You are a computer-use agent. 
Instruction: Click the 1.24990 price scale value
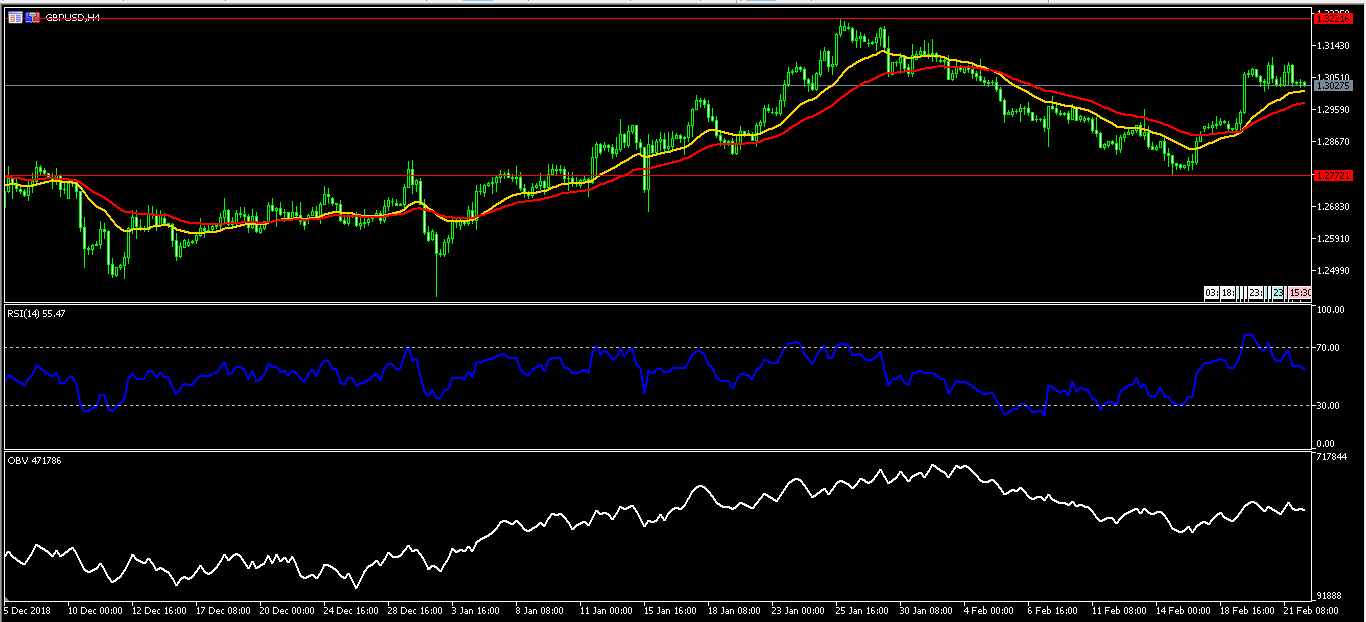coord(1335,271)
